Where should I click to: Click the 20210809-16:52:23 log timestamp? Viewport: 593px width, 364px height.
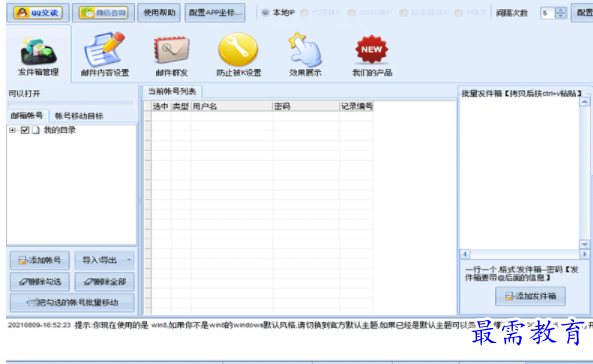[x=39, y=325]
